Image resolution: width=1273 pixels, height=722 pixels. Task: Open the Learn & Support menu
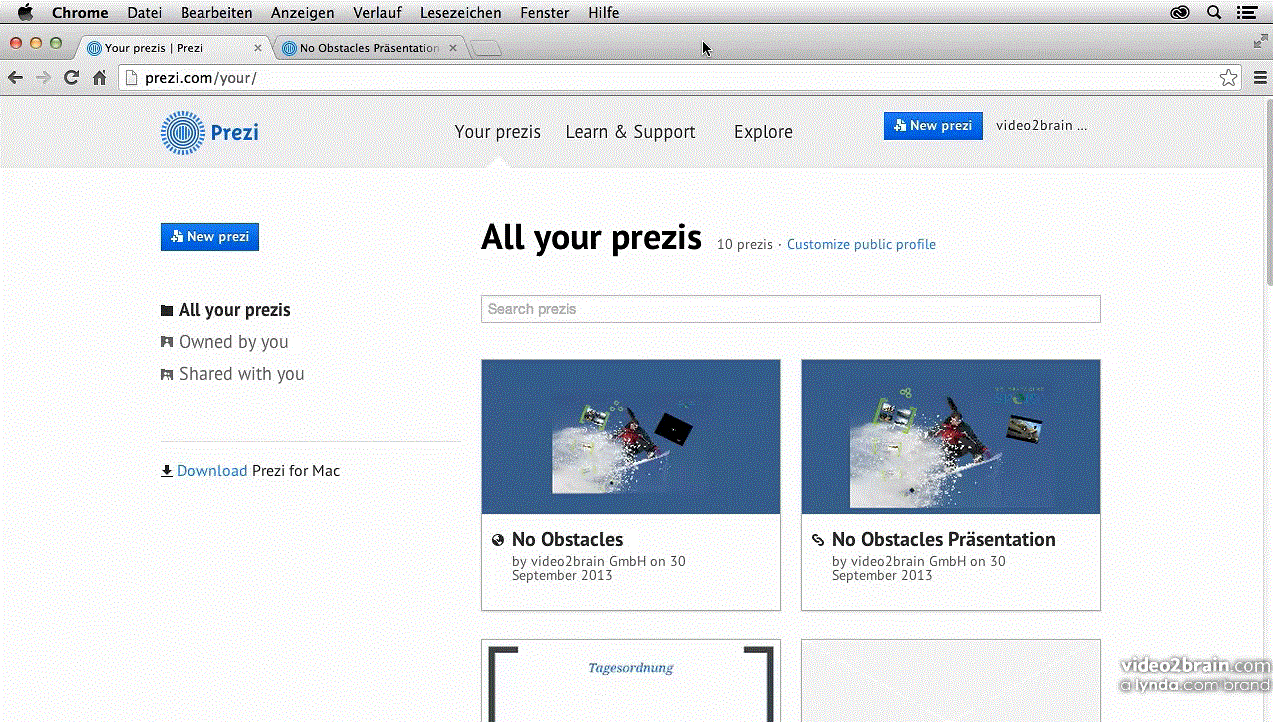point(630,132)
